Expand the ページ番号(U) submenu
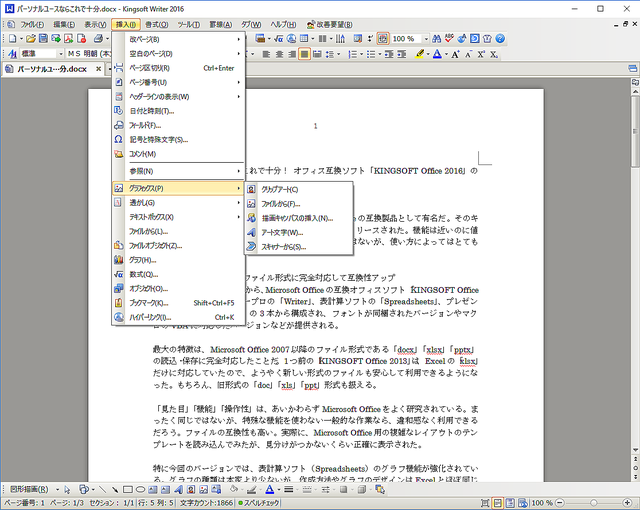 point(178,82)
